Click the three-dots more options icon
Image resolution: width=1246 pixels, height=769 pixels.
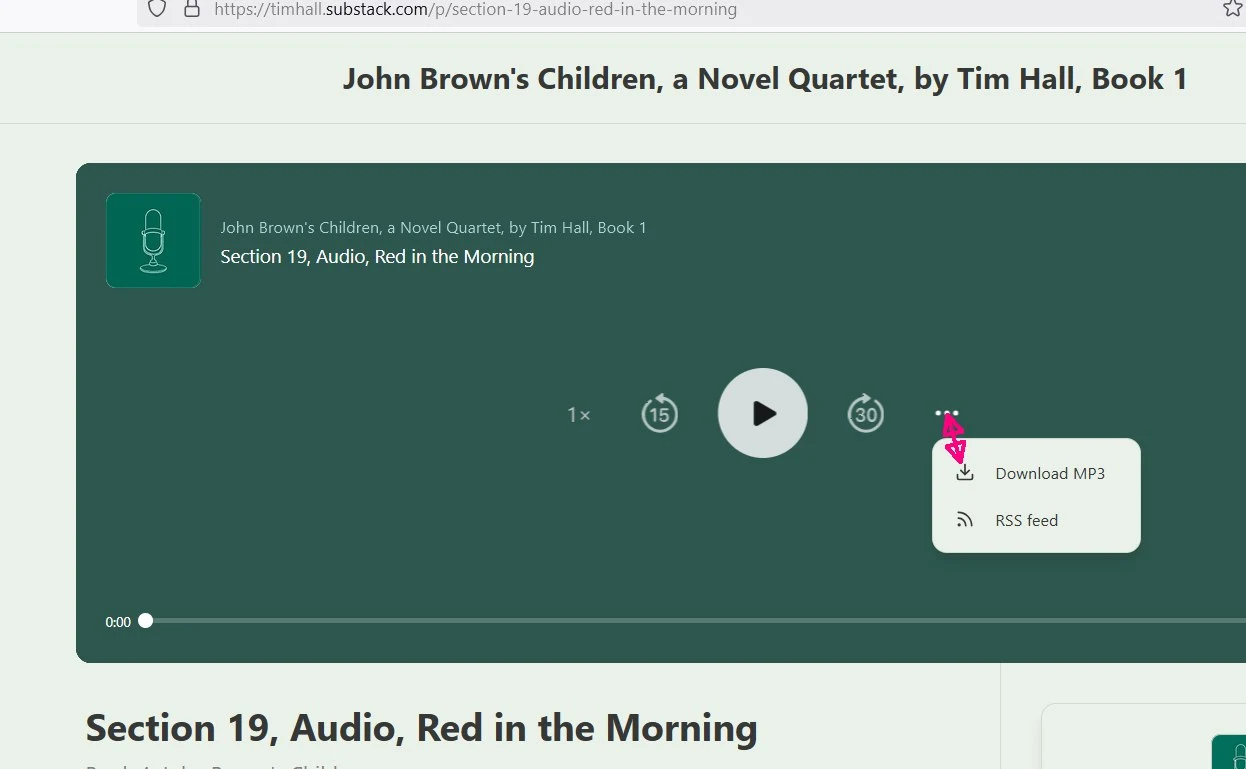(947, 413)
